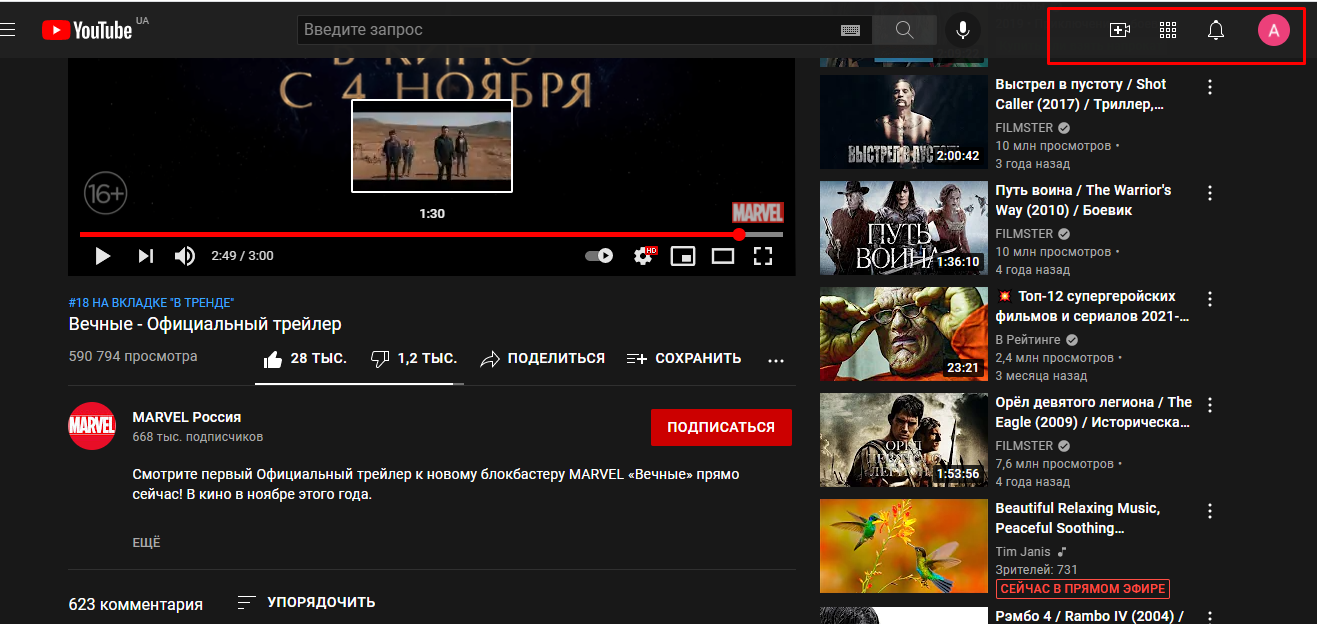Open the В Рейтинге channel name

pos(1026,340)
